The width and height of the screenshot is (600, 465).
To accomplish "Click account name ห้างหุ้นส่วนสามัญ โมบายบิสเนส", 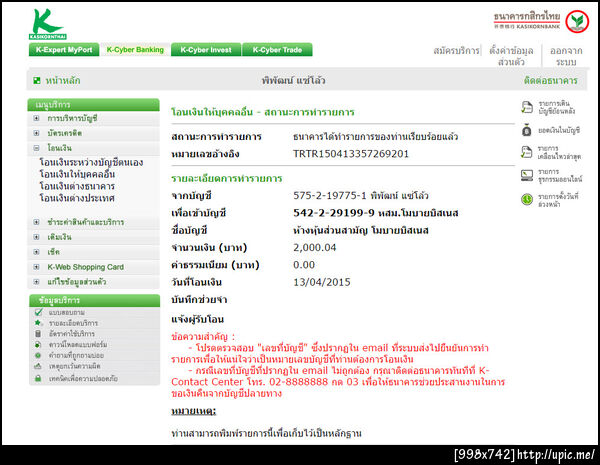I will (x=361, y=230).
